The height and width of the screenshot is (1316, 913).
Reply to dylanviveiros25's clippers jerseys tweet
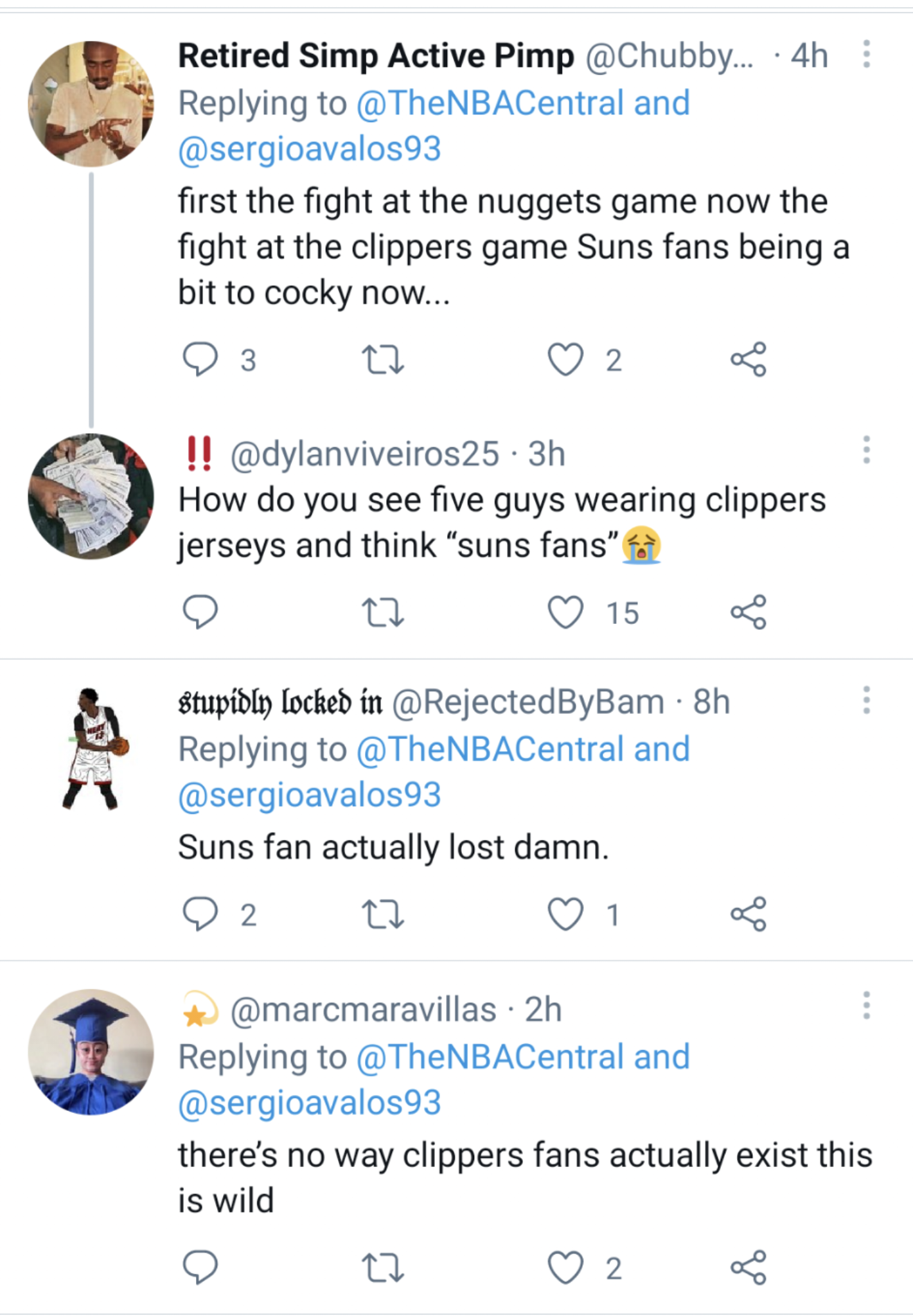(x=200, y=612)
